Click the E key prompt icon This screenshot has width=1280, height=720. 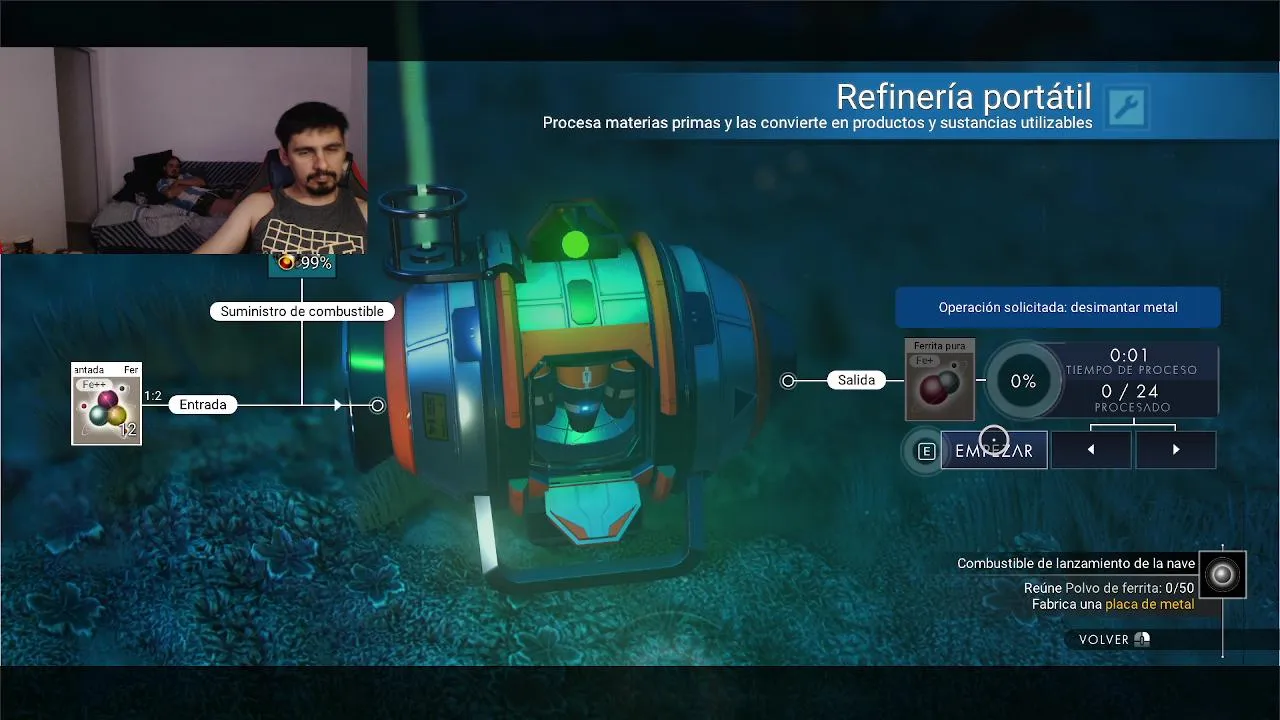[926, 451]
